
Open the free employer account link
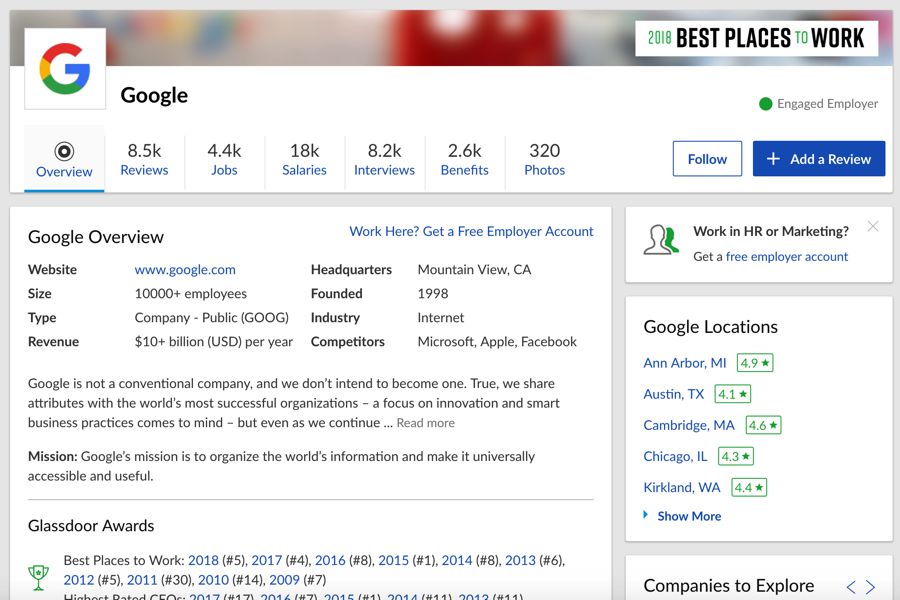[786, 257]
